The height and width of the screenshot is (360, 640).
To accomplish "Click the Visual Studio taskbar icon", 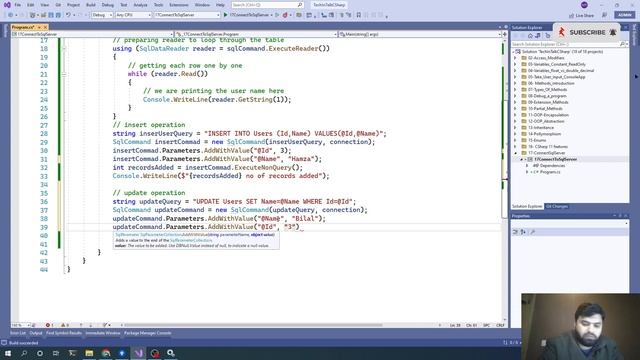I will click(x=138, y=353).
